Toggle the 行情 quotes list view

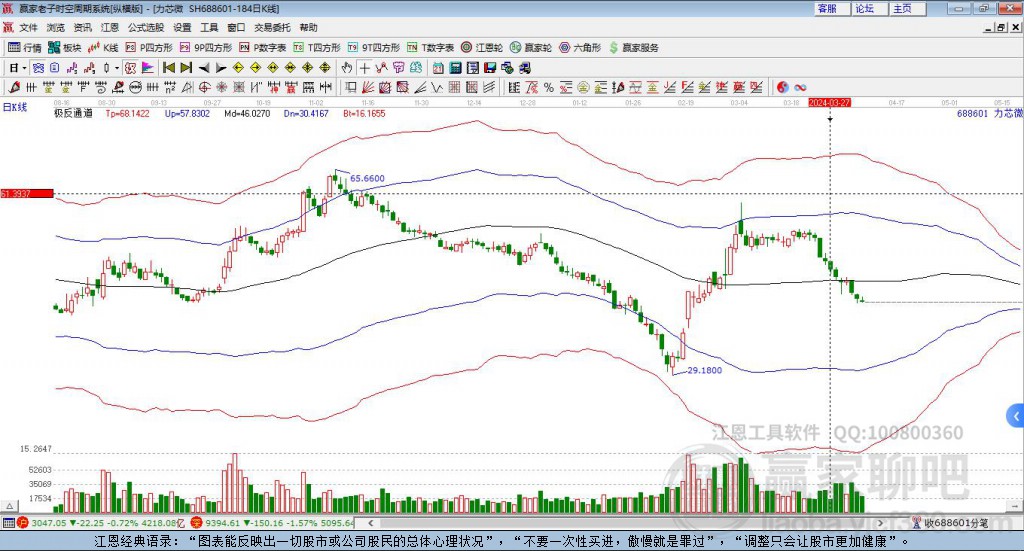pyautogui.click(x=25, y=48)
